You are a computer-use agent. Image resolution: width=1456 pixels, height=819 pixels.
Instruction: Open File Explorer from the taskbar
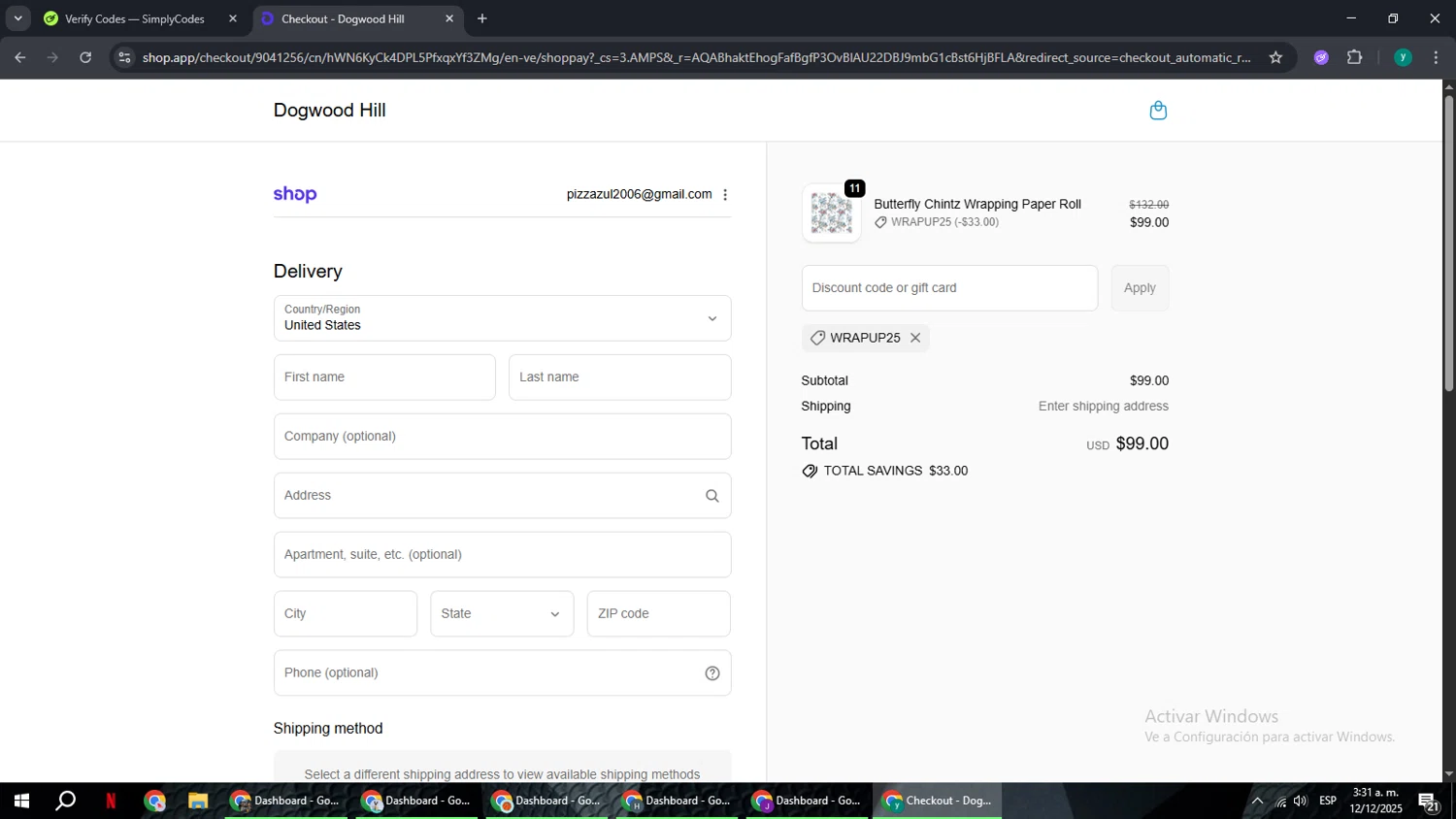coord(198,801)
